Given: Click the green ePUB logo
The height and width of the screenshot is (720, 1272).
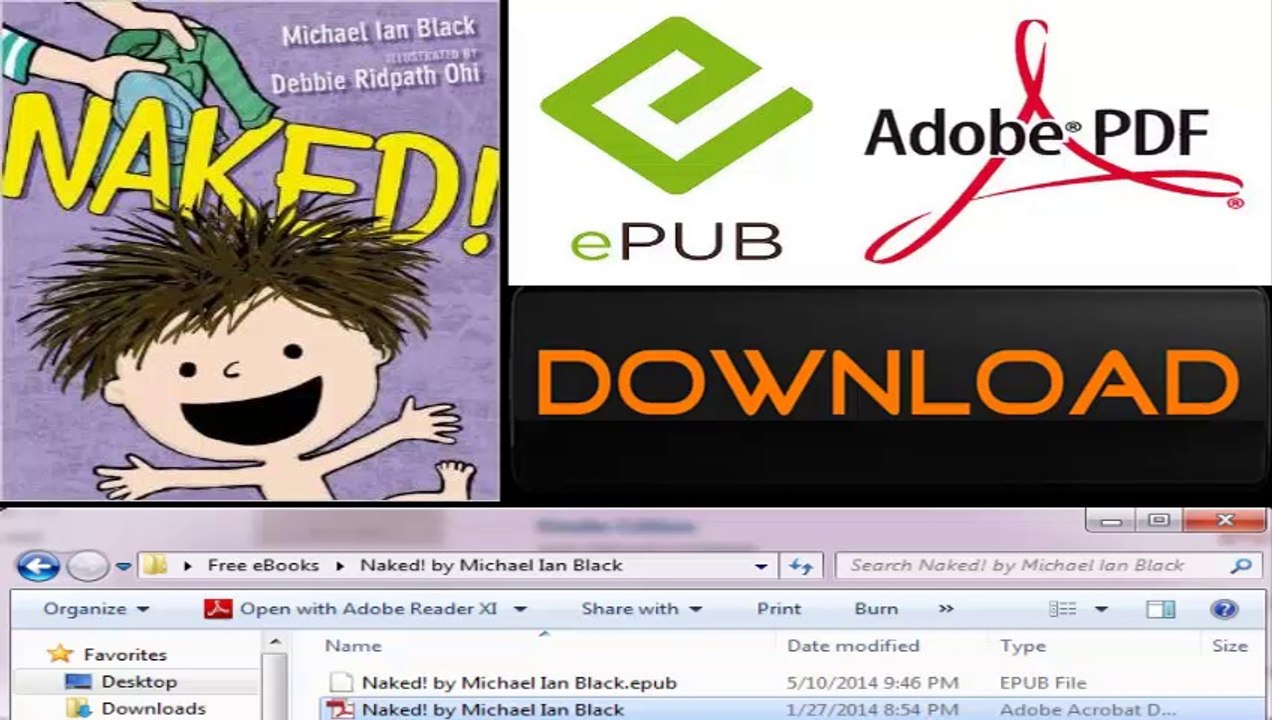Looking at the screenshot, I should pos(675,140).
